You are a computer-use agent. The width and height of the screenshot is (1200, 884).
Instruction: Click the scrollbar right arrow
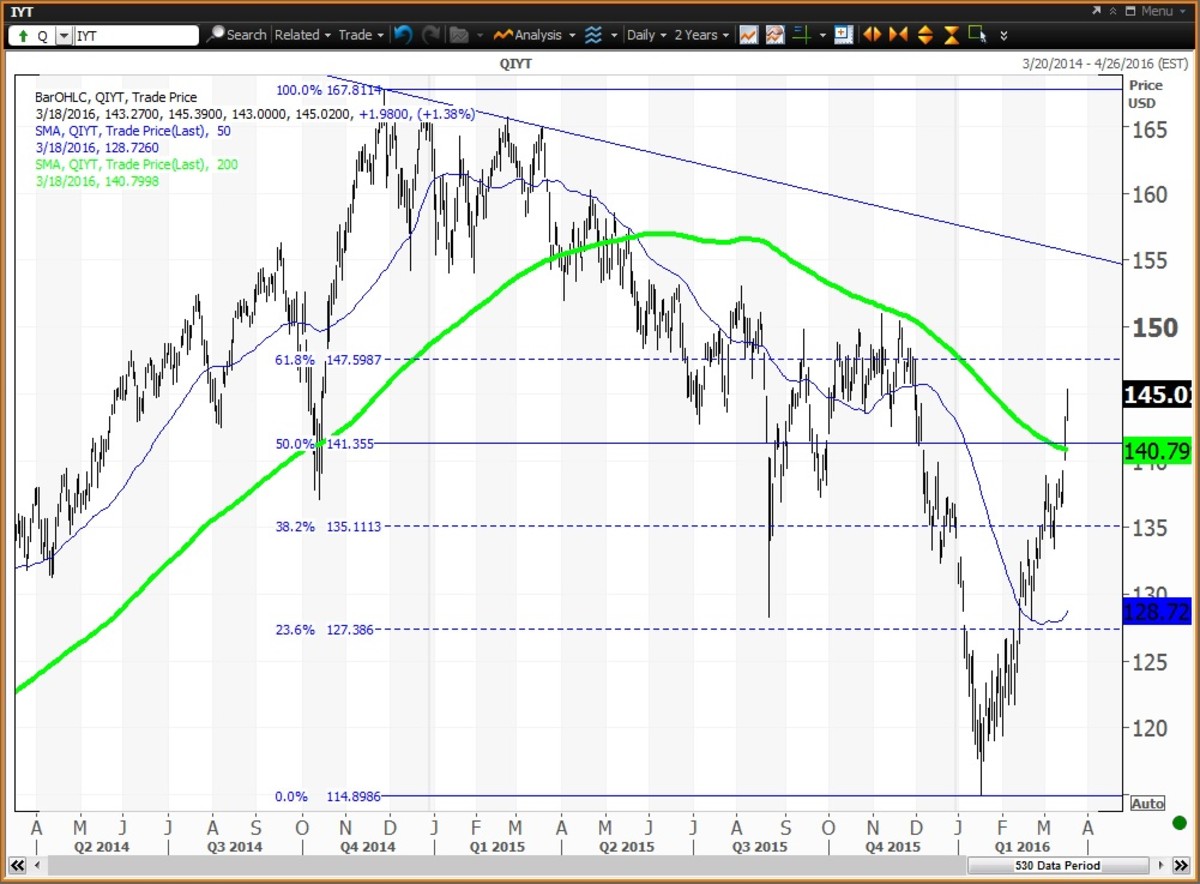tap(1160, 865)
